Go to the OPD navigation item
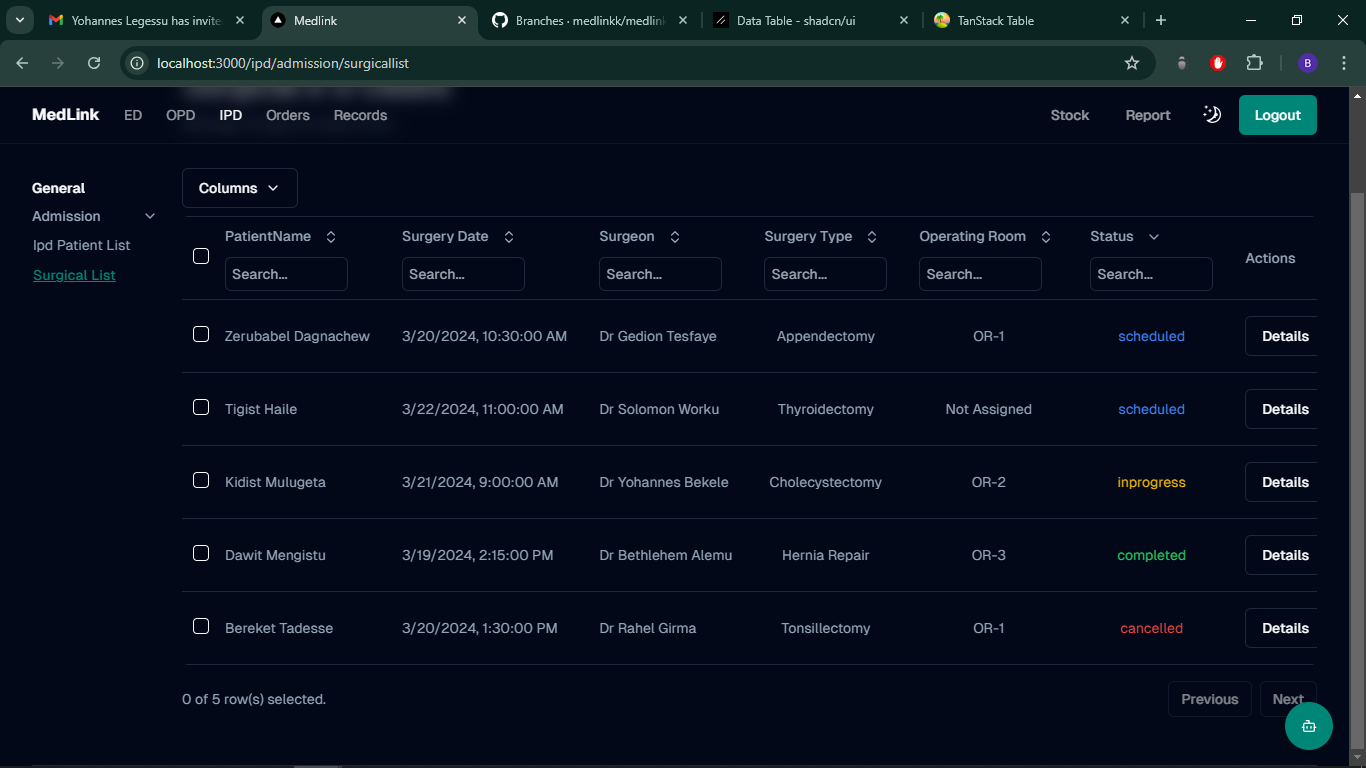 pyautogui.click(x=180, y=115)
